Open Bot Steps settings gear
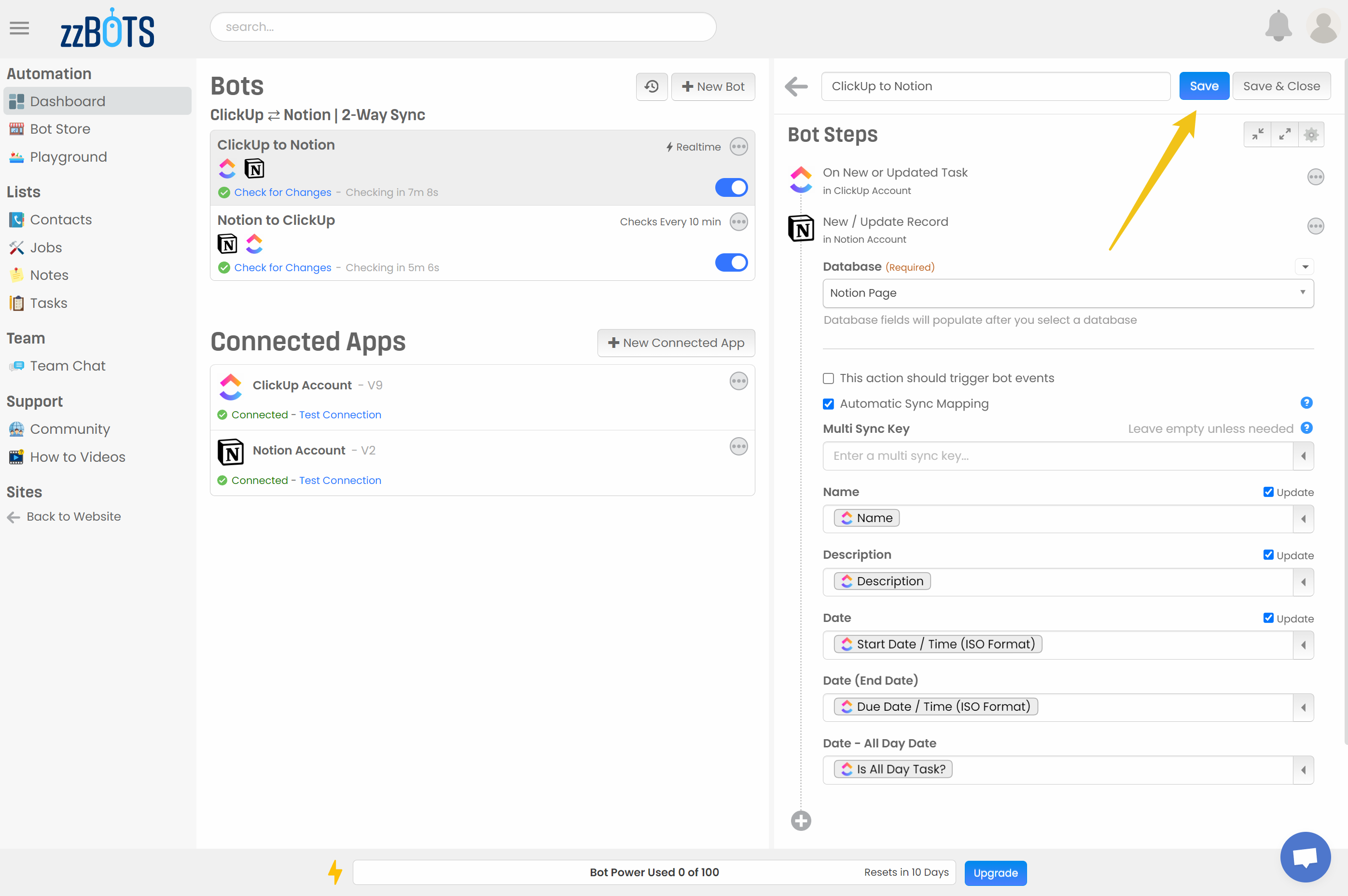The height and width of the screenshot is (896, 1348). point(1311,135)
